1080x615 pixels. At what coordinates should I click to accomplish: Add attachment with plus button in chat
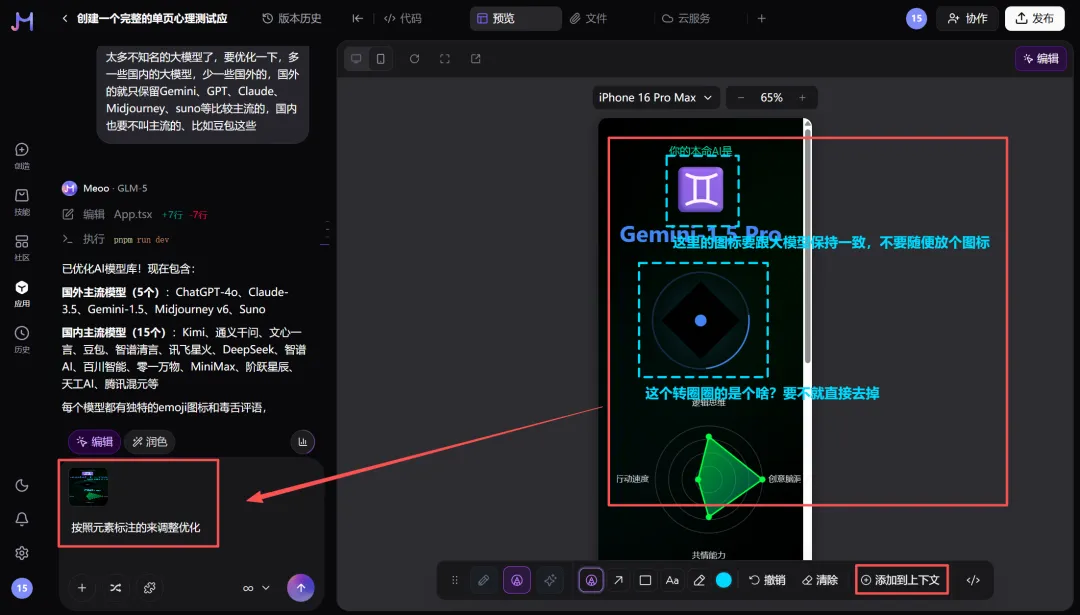click(x=82, y=587)
